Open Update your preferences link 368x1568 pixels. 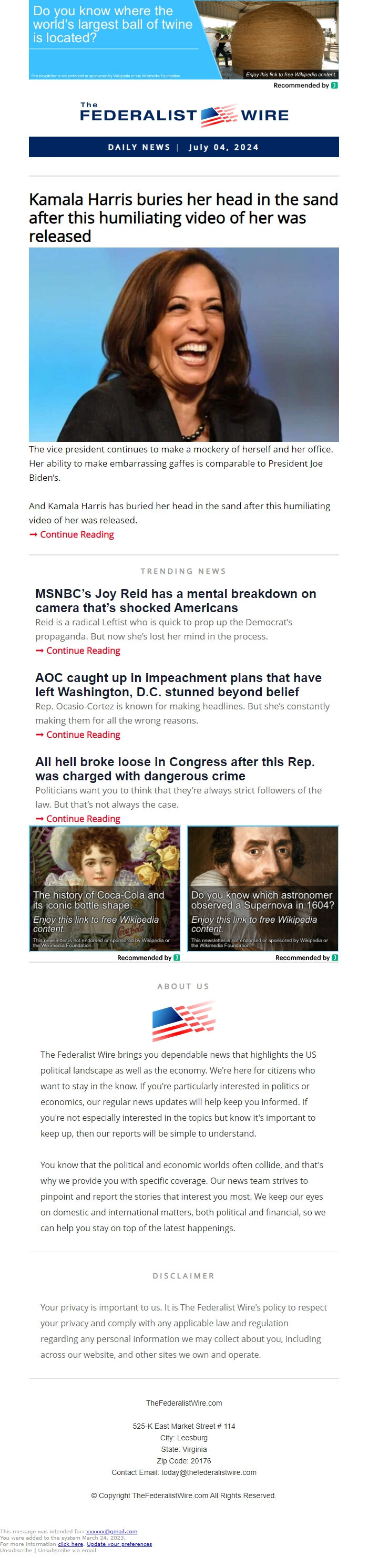pos(119,1544)
